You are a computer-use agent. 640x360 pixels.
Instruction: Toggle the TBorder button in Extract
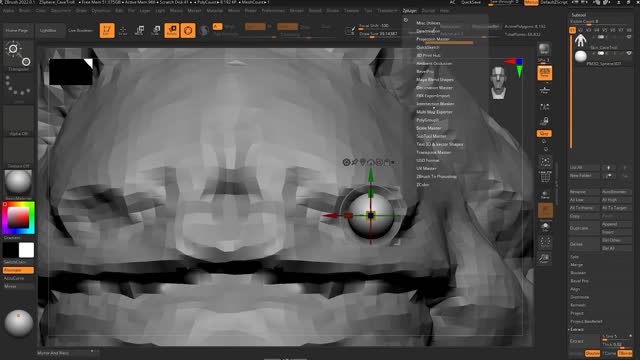point(624,353)
